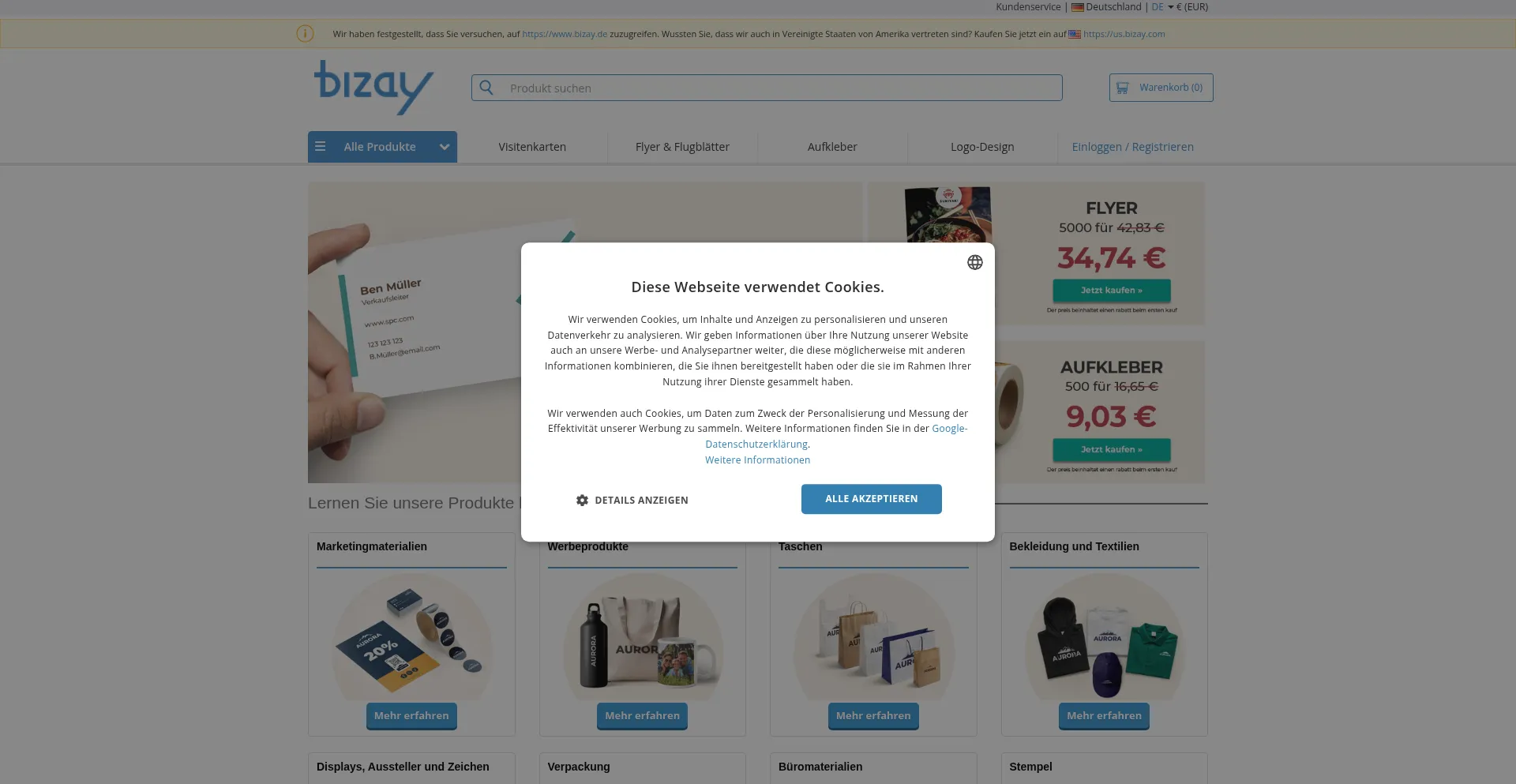
Task: Open the Visitenkarten menu item
Action: pyautogui.click(x=532, y=147)
